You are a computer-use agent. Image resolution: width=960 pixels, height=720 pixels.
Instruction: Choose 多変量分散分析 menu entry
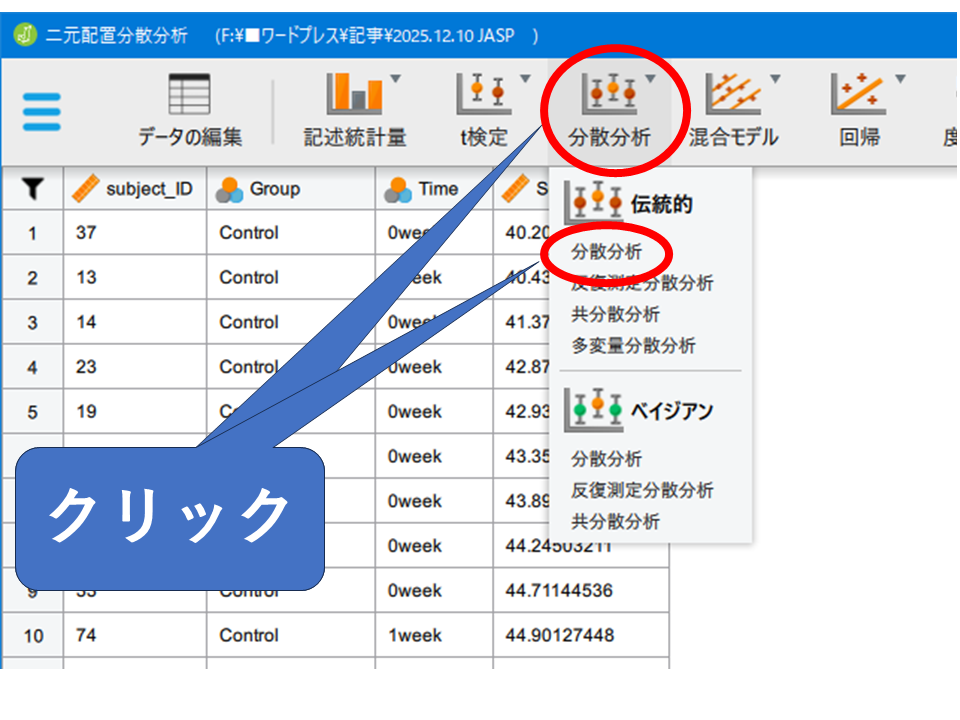633,346
